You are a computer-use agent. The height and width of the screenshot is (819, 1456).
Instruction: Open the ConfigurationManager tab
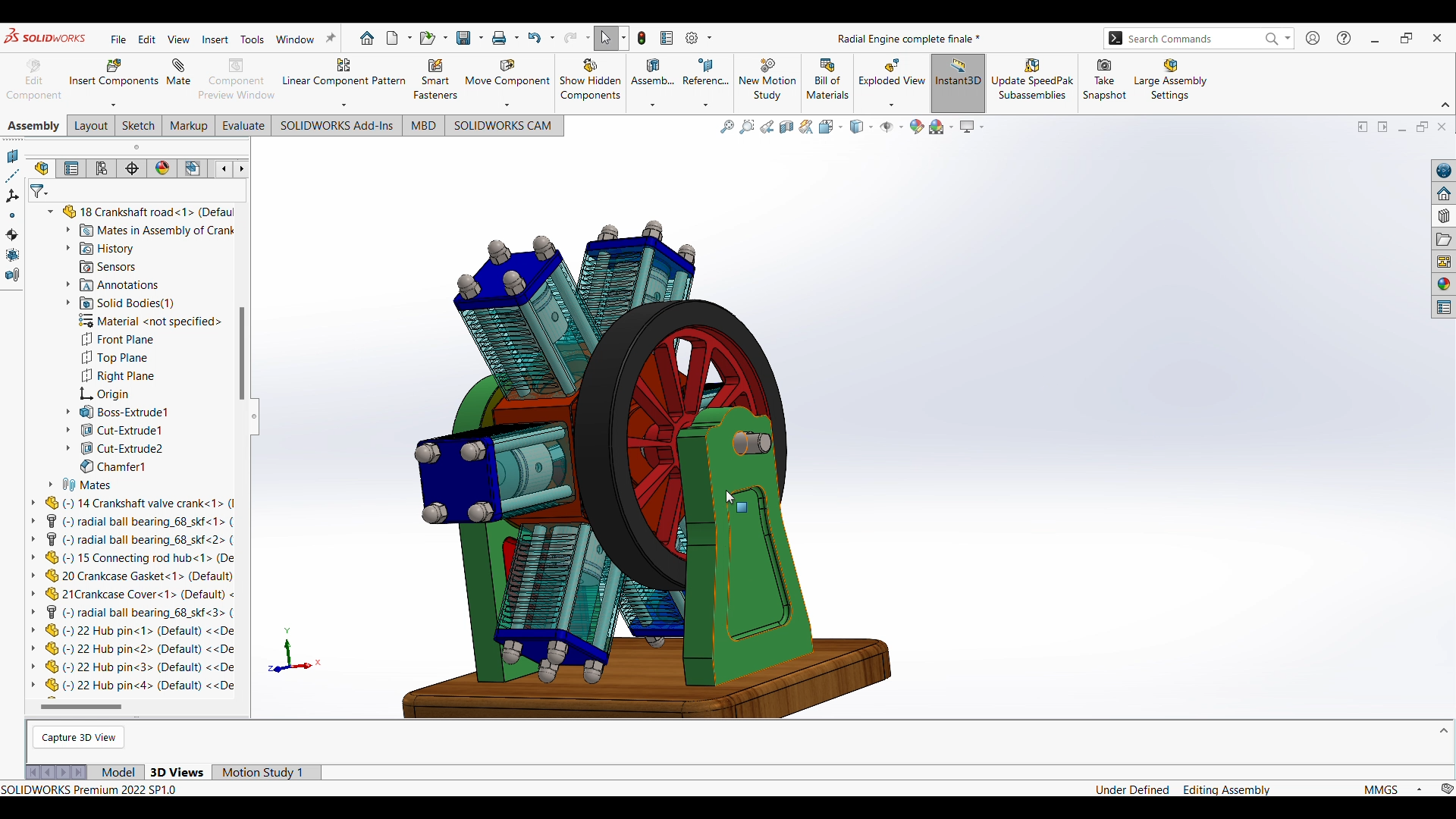(x=102, y=168)
